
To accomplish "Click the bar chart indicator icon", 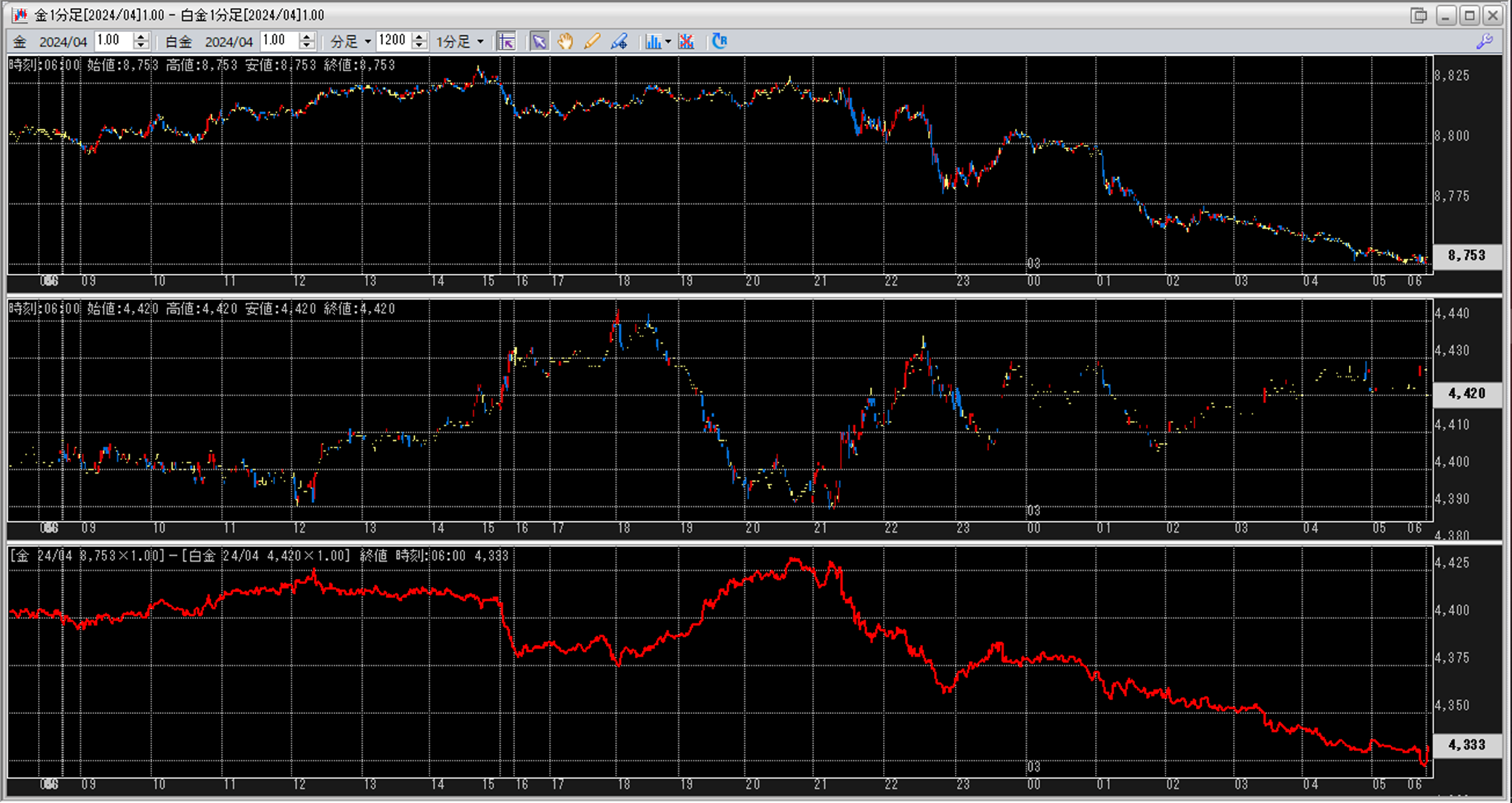I will pos(652,42).
